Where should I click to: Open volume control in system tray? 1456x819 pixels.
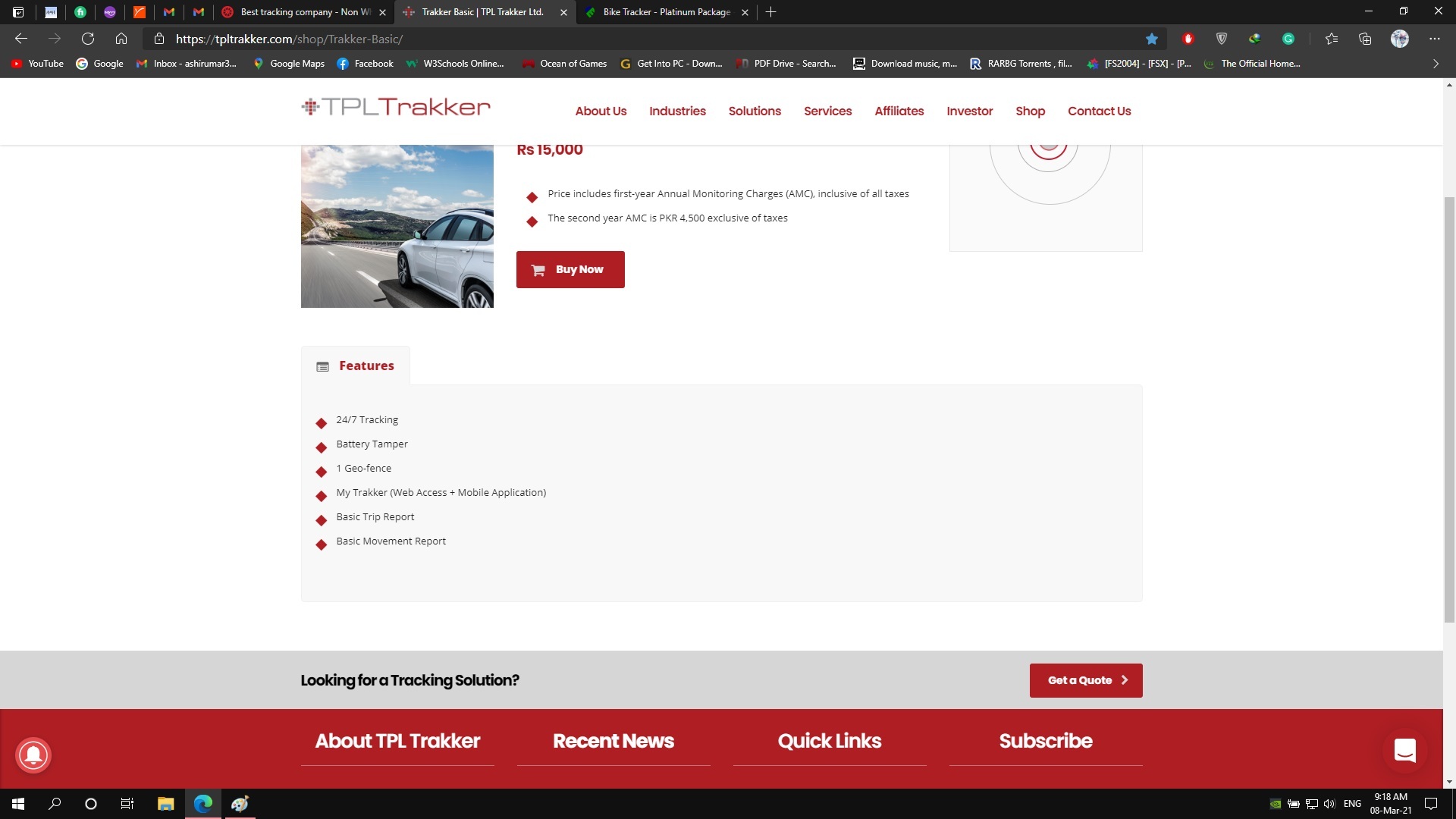pyautogui.click(x=1329, y=804)
